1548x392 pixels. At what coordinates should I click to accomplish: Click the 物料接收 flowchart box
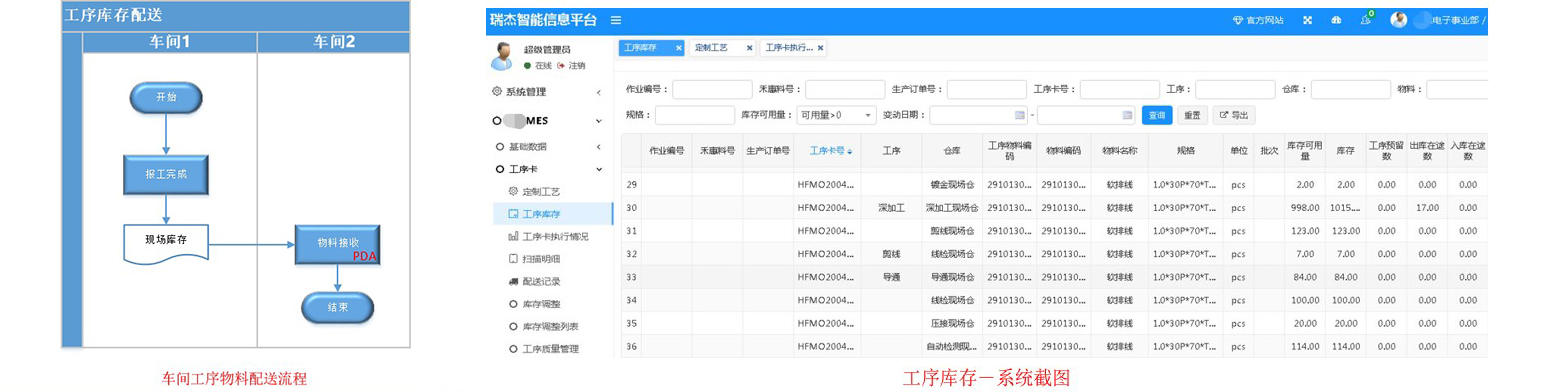coord(338,244)
